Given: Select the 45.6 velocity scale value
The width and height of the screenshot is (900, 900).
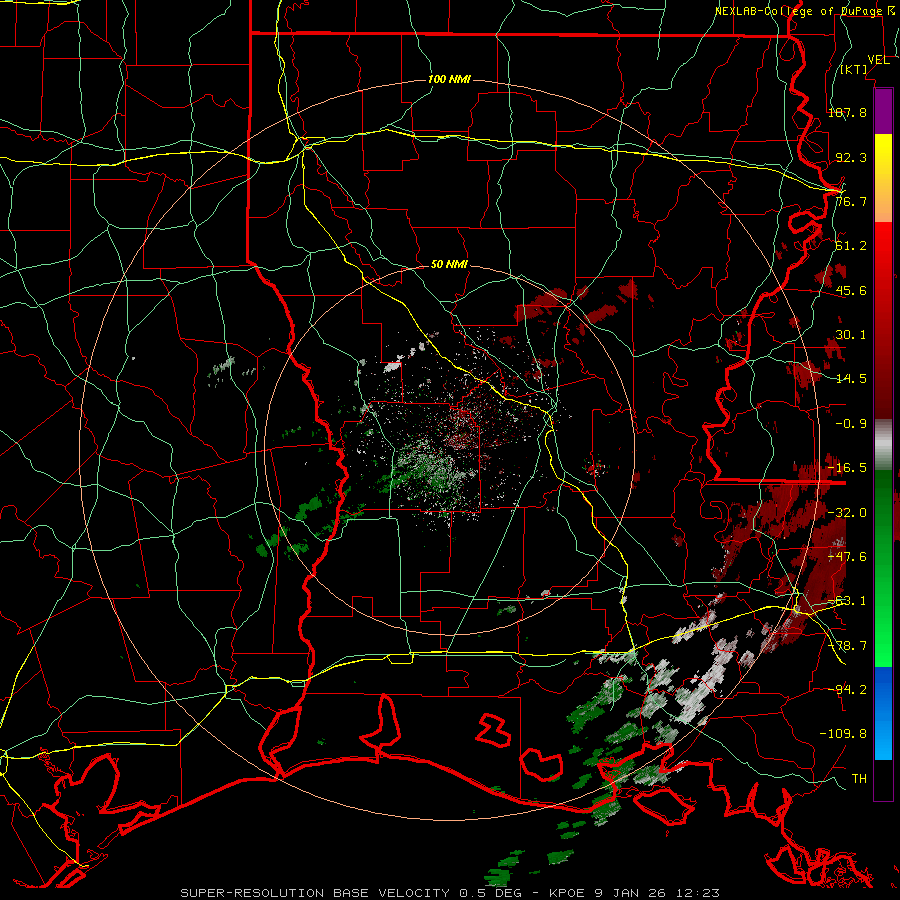Looking at the screenshot, I should (x=851, y=290).
